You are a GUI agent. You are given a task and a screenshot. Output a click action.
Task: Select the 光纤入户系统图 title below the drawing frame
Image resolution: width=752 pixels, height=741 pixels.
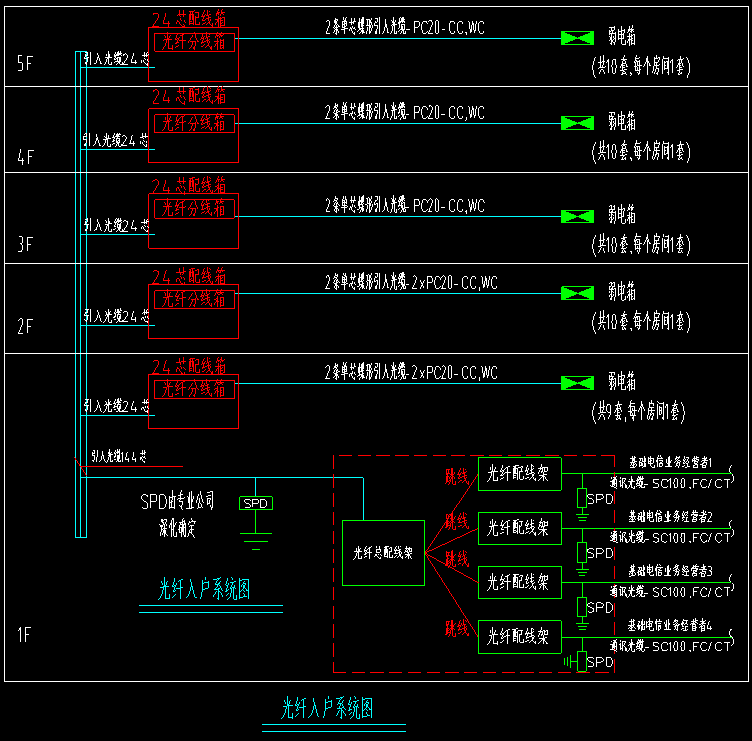pyautogui.click(x=327, y=708)
